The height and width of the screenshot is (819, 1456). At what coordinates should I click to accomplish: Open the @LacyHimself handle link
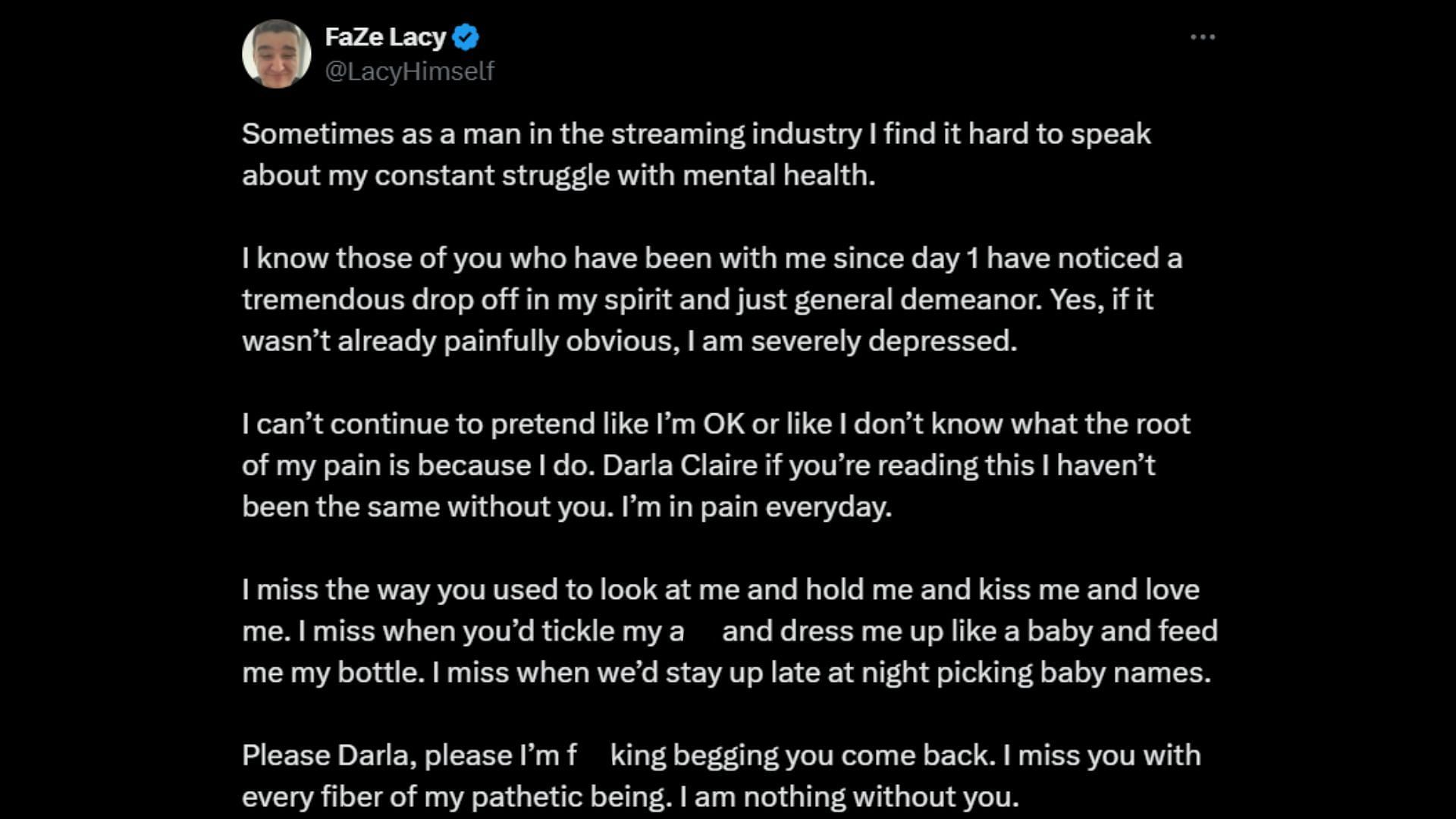tap(409, 71)
